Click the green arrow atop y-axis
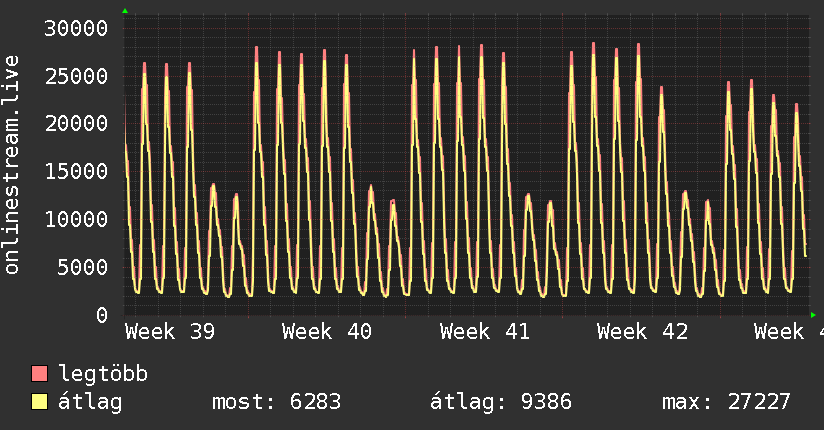 click(125, 11)
